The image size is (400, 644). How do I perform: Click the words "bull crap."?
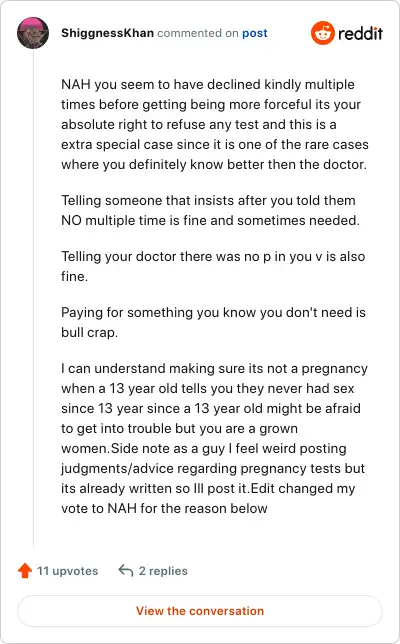(90, 332)
